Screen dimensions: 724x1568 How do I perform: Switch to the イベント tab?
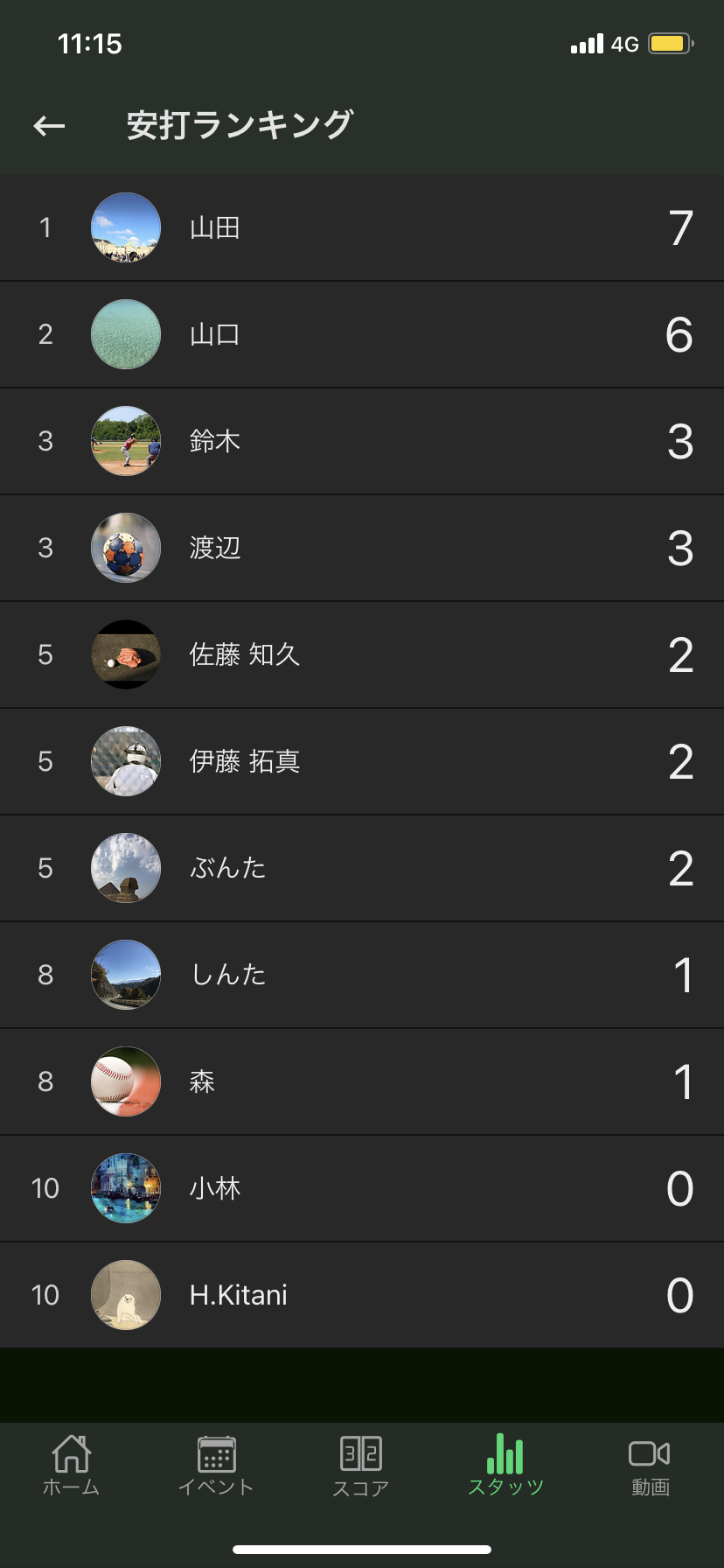(216, 1466)
